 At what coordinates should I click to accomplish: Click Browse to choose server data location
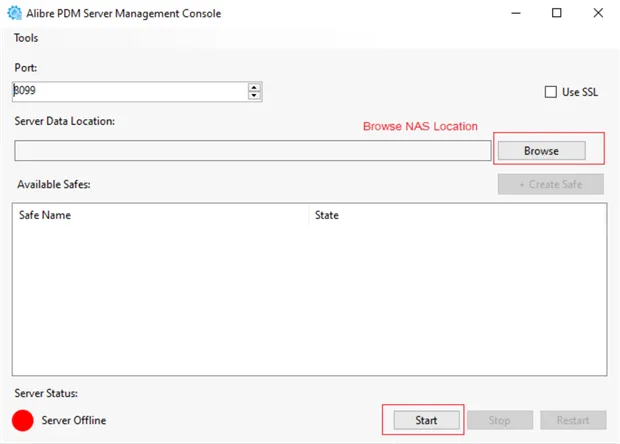coord(541,151)
